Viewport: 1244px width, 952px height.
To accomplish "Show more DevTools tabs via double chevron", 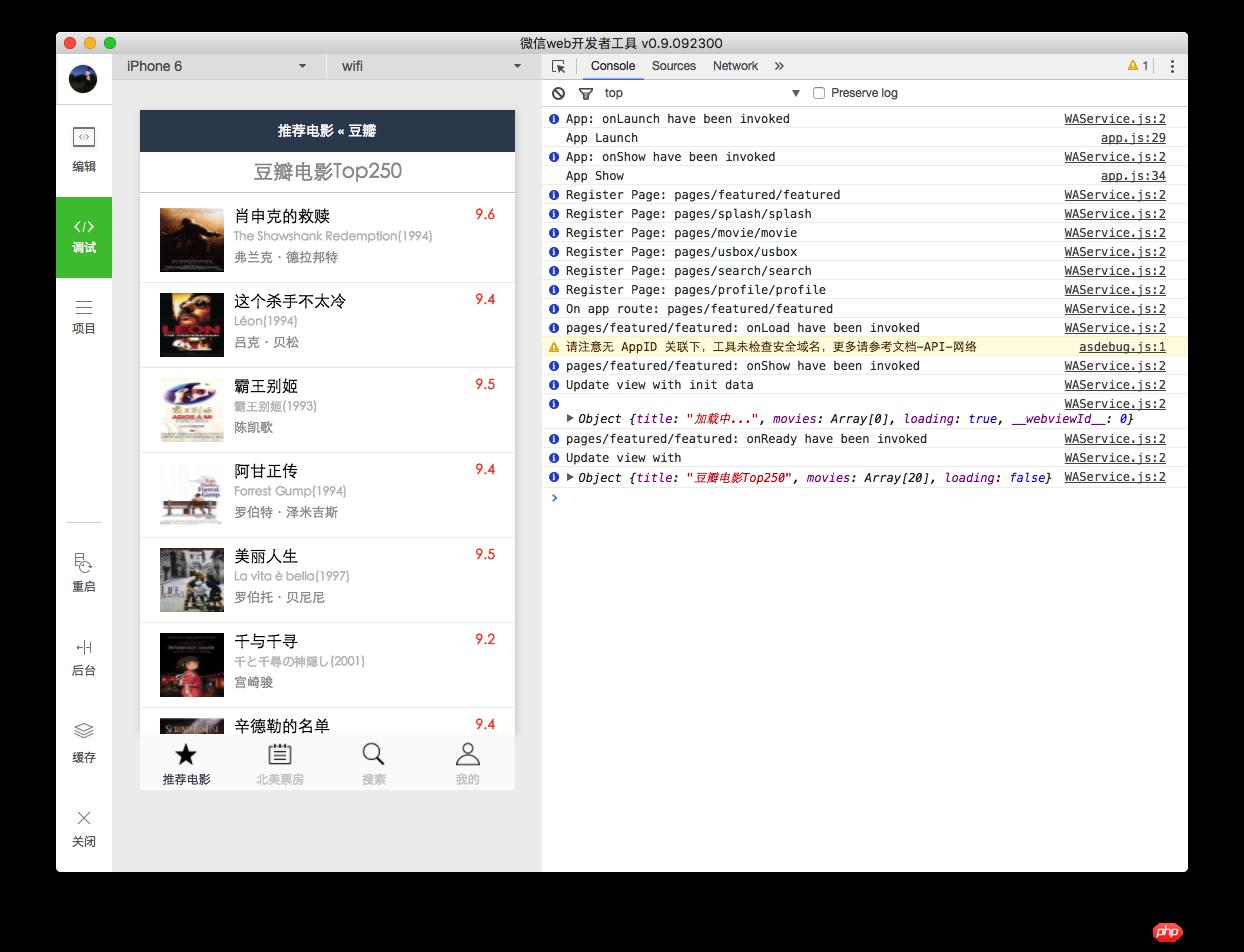I will click(779, 66).
